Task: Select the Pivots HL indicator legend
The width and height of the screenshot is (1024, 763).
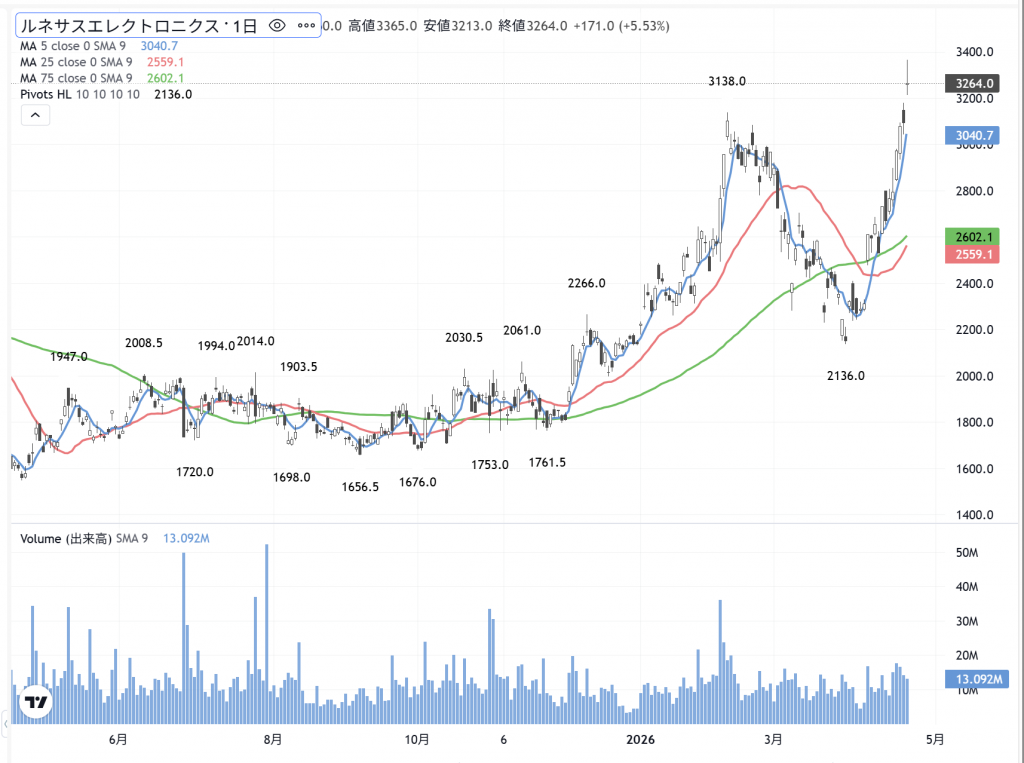Action: (80, 94)
